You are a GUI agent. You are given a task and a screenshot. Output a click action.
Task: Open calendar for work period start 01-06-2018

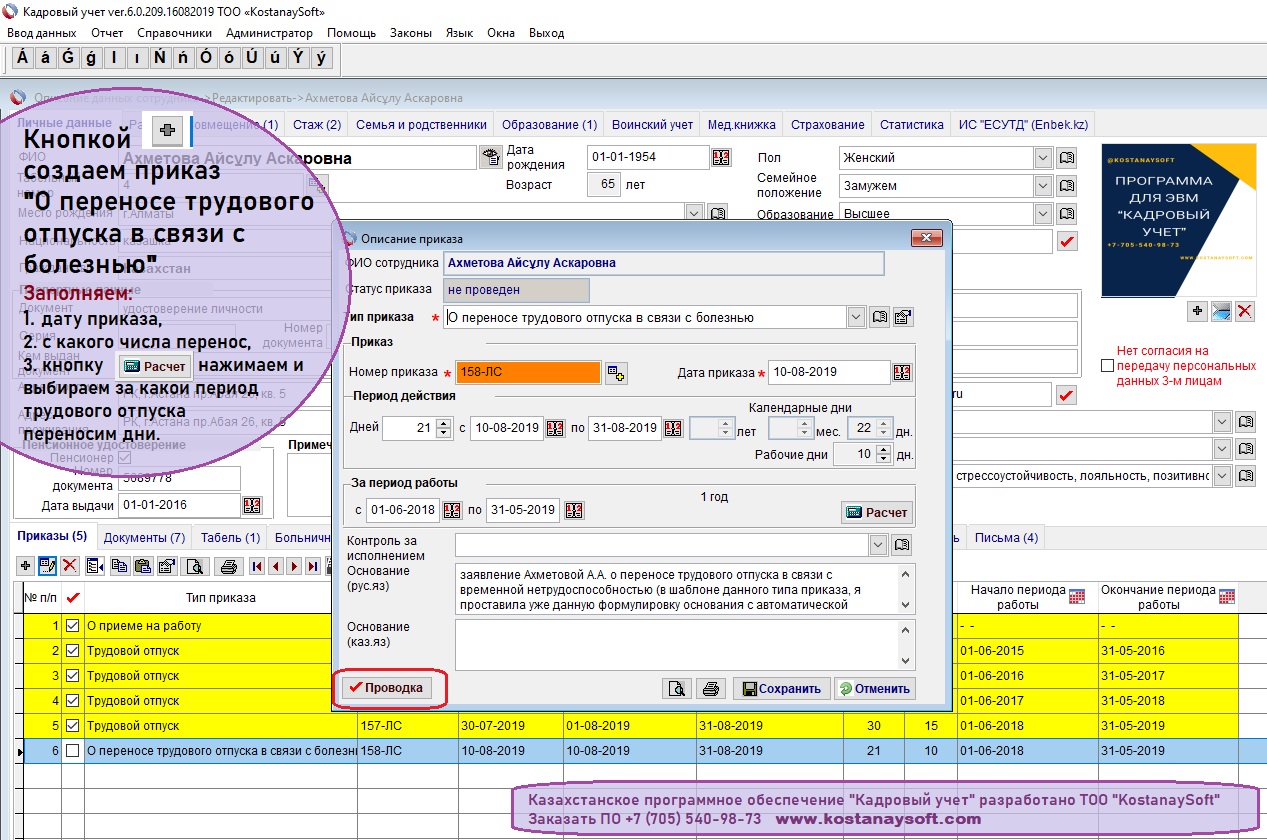[453, 510]
